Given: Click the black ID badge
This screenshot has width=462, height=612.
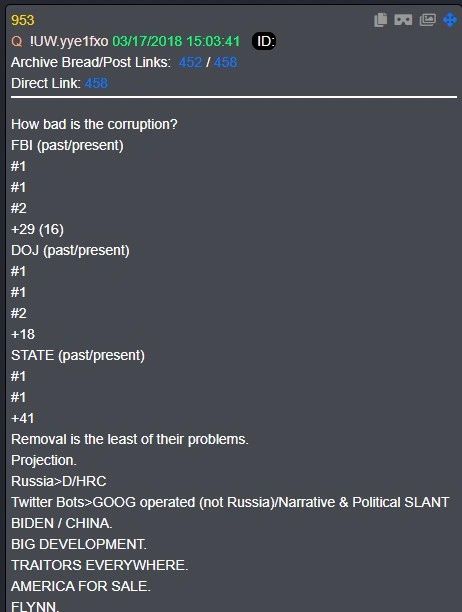Looking at the screenshot, I should tap(264, 41).
